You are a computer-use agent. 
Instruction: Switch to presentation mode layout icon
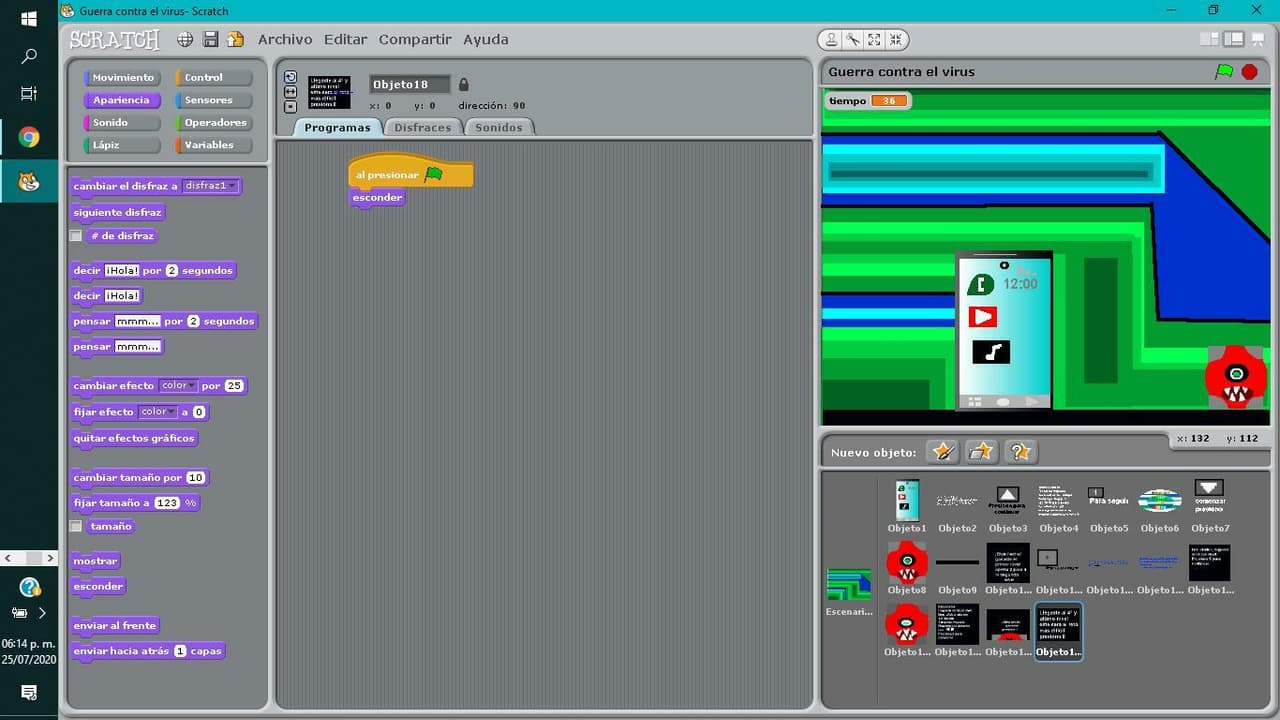[x=1256, y=39]
